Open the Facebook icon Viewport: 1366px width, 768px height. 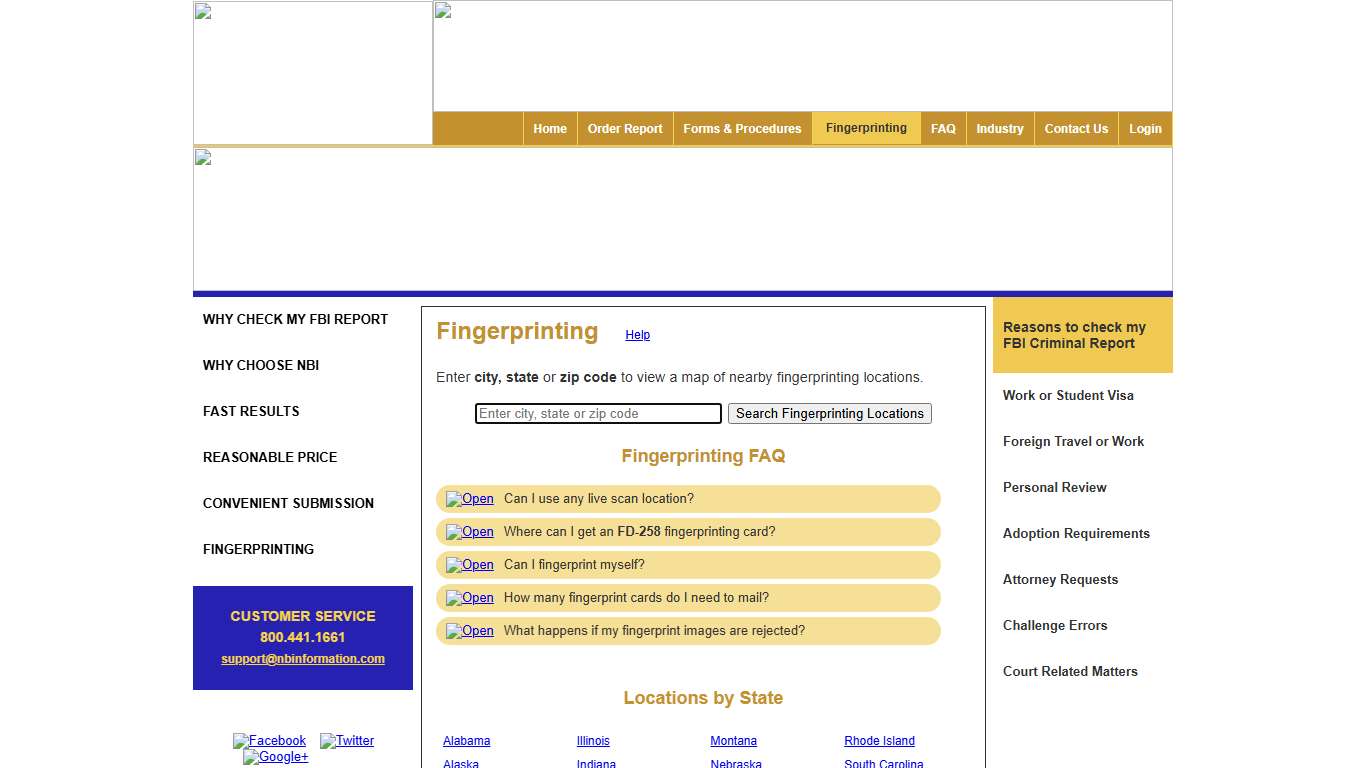click(269, 741)
